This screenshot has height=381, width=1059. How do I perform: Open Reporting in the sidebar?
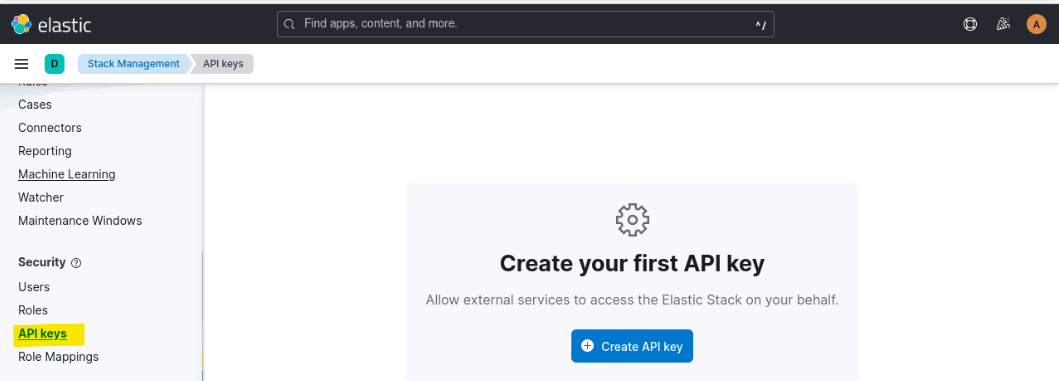pos(45,151)
